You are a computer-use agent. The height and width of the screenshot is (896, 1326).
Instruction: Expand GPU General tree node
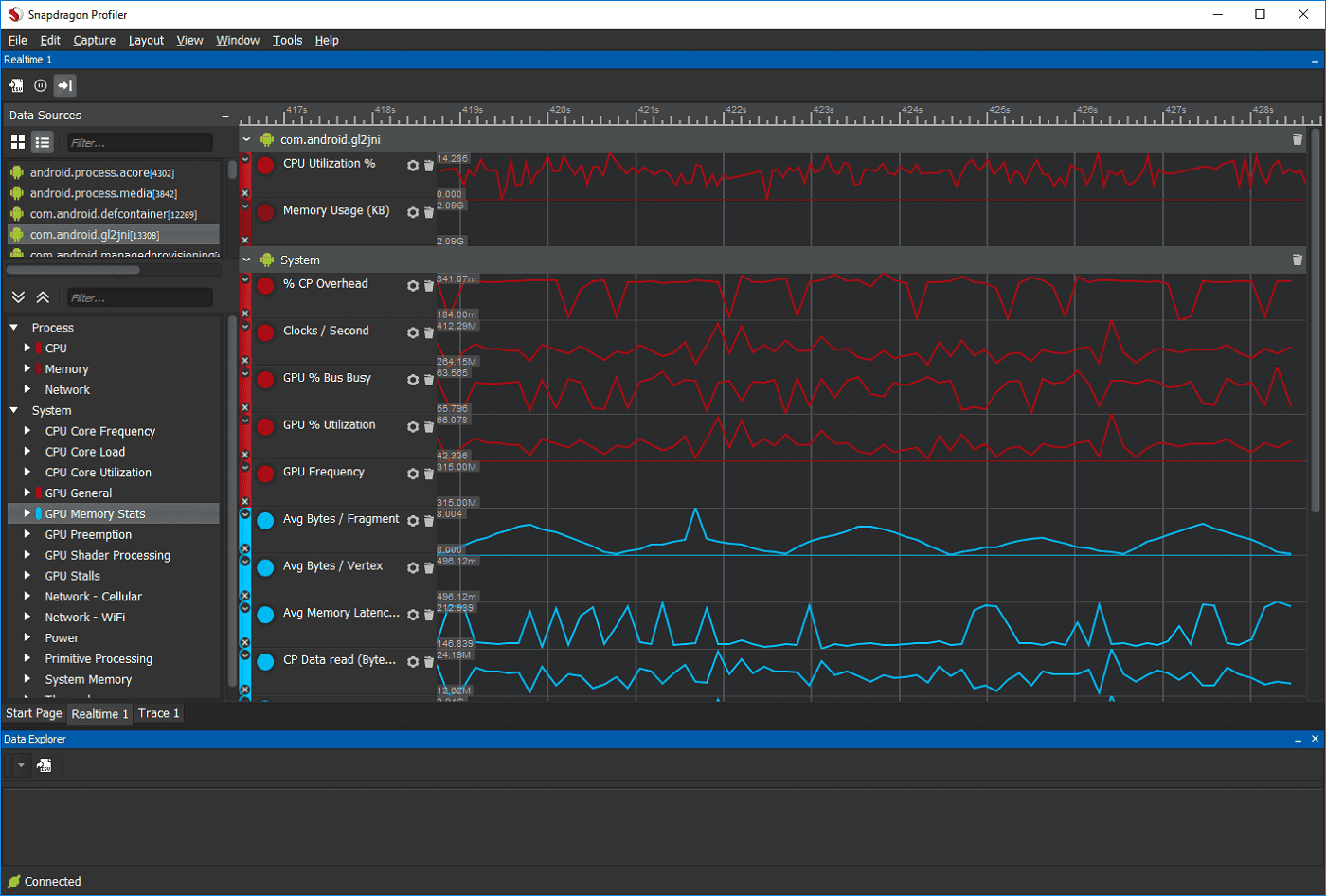pos(27,493)
